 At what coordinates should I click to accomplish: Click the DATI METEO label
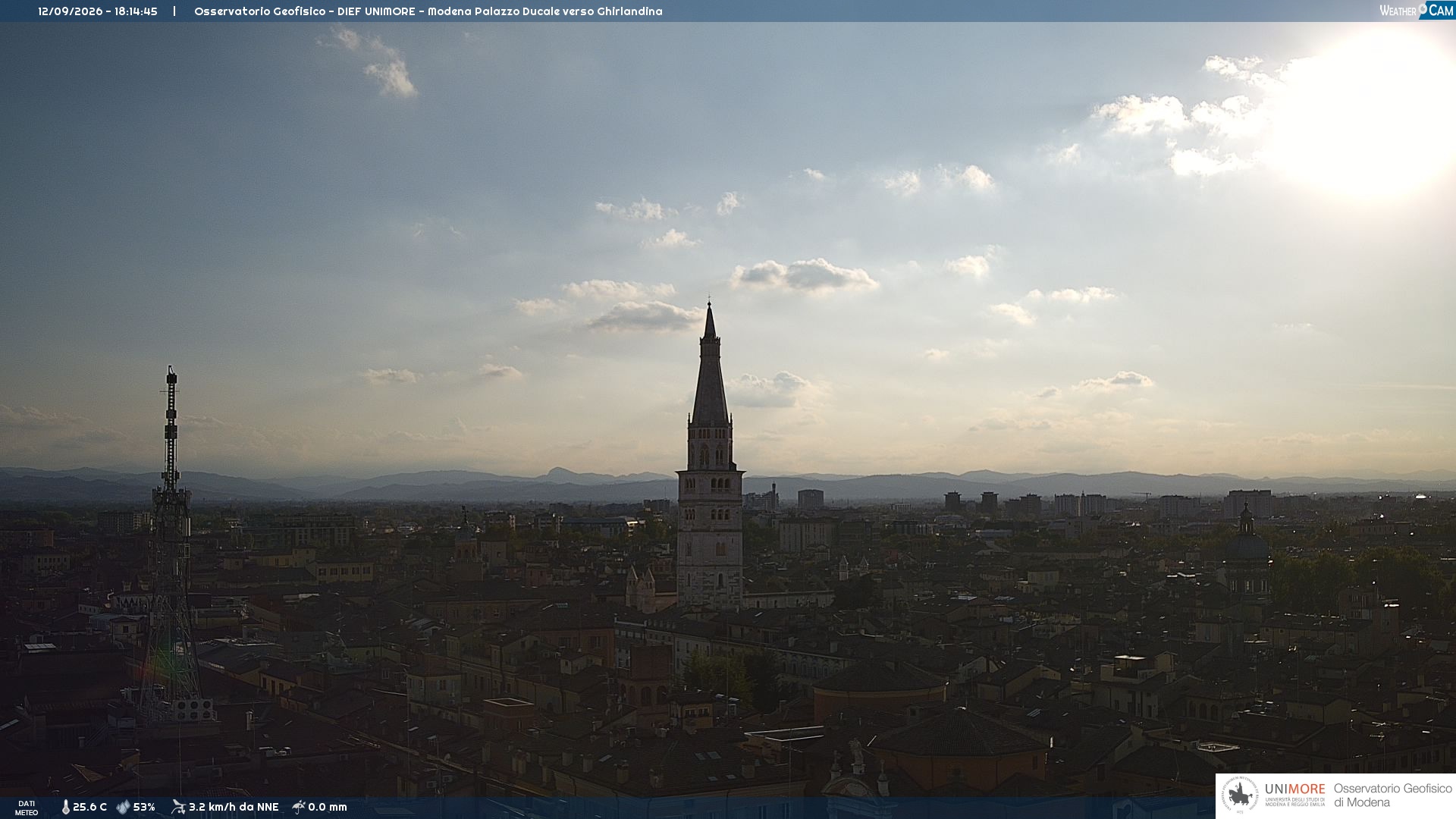pos(27,808)
